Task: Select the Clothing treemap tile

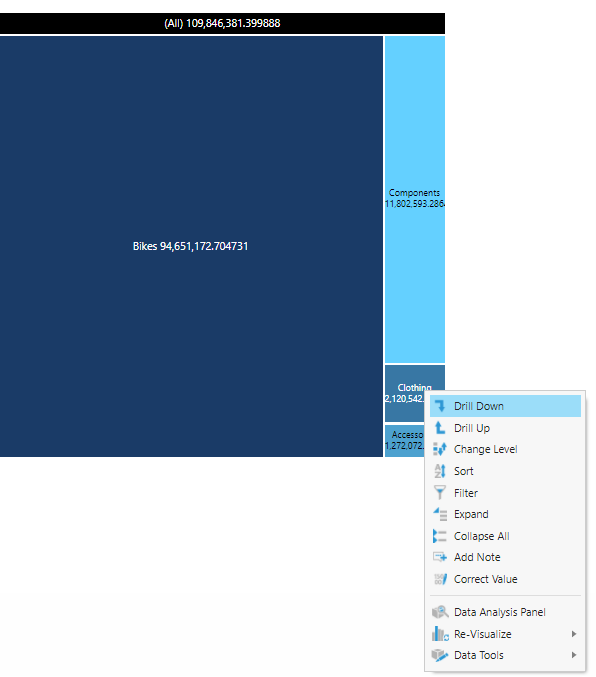Action: coord(404,393)
